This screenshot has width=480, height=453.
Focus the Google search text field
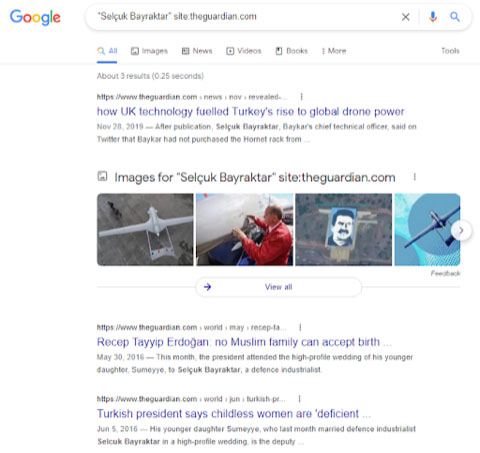click(x=243, y=17)
